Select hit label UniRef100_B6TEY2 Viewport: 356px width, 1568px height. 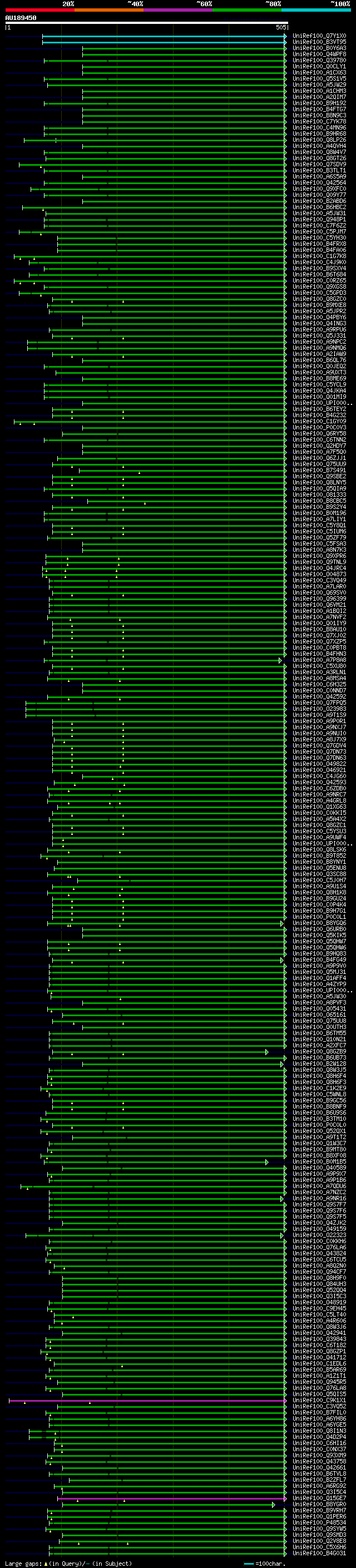point(319,409)
